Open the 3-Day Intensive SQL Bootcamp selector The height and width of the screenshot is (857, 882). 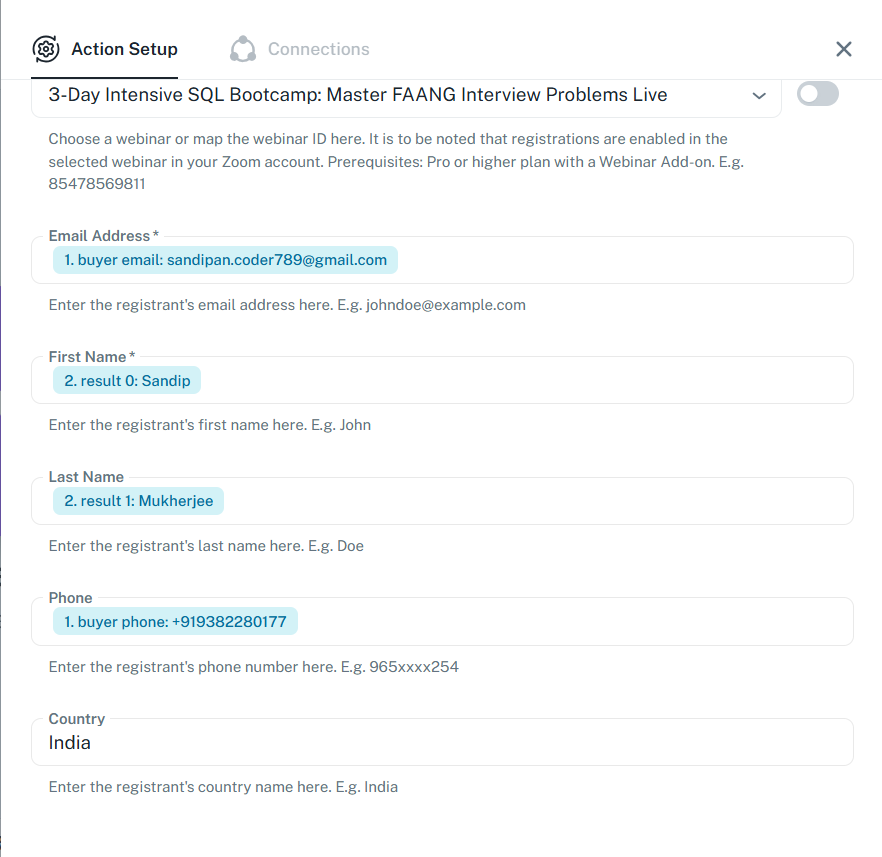(x=358, y=95)
